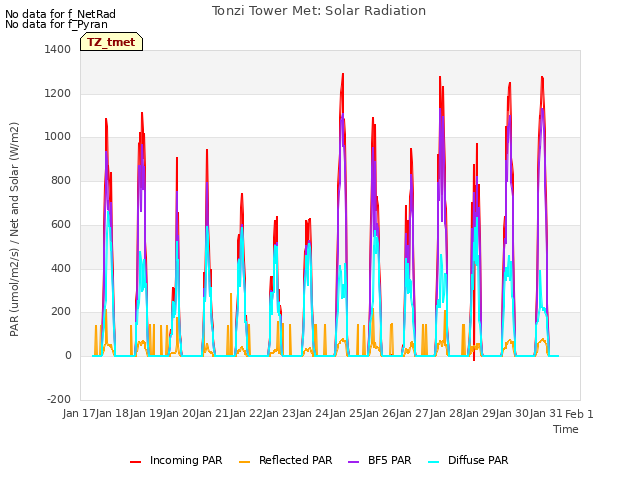
Task: Click the Jan 24 x-axis tick label
Action: point(313,413)
